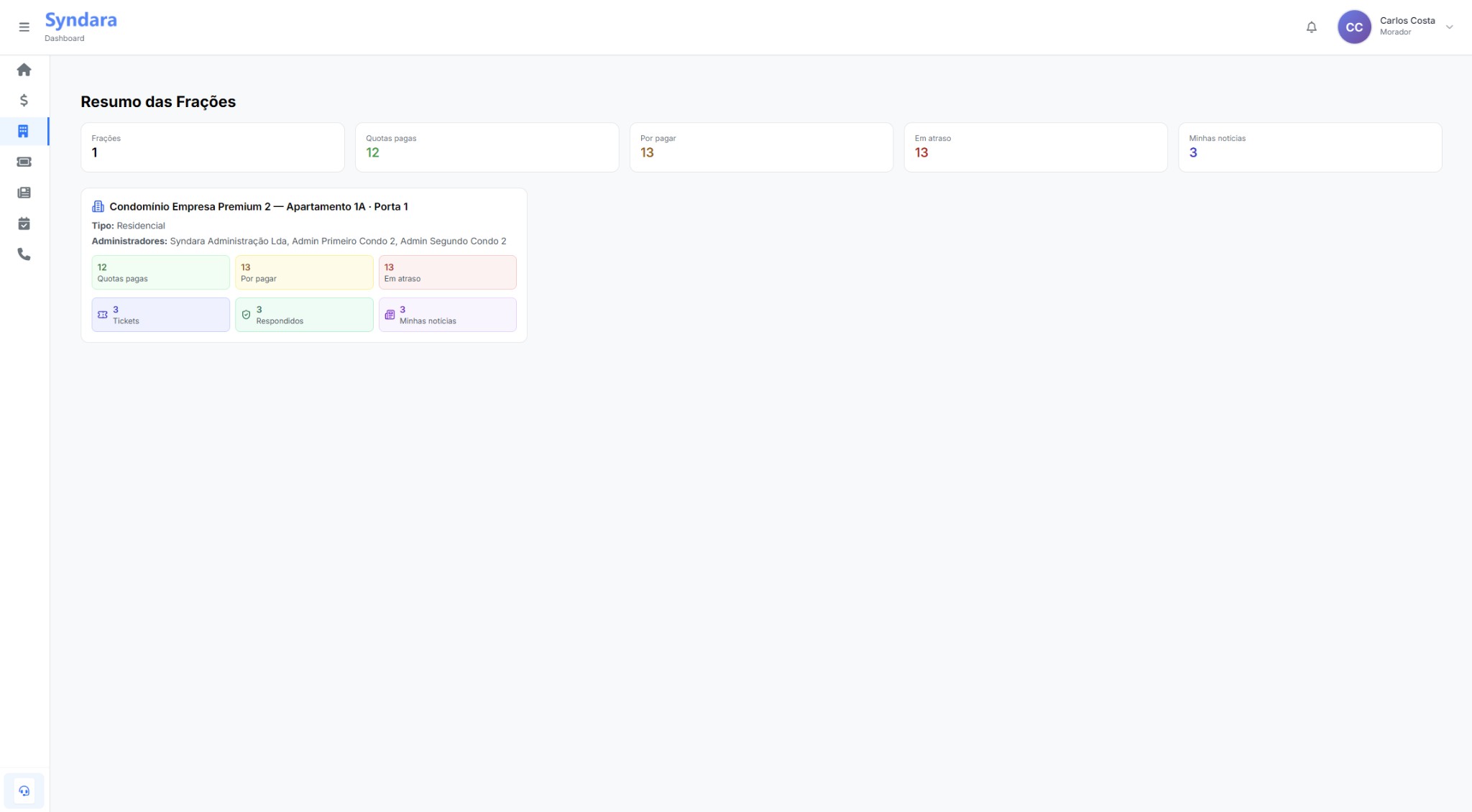
Task: Select the Quotas pagas summary card
Action: point(487,147)
